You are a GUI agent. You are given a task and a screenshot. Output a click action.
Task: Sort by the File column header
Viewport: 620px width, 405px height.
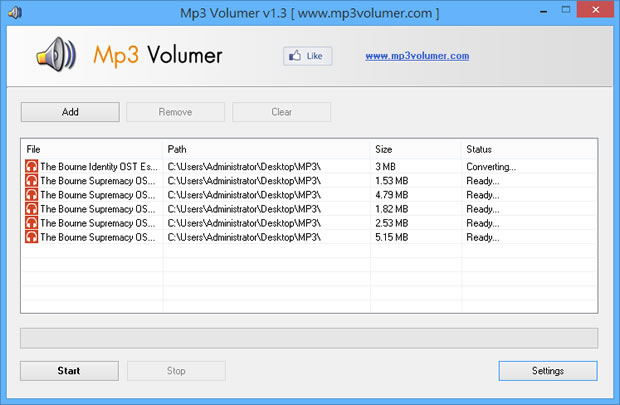92,149
